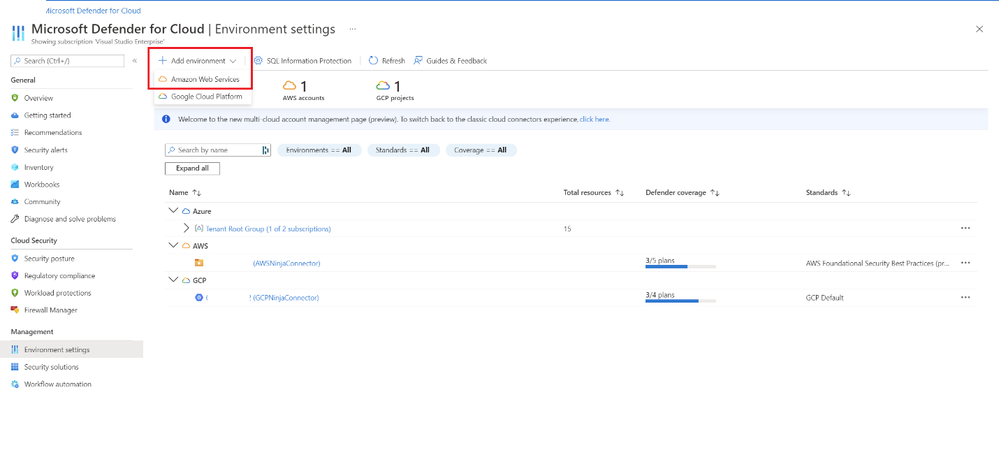Open more options for Tenant Root Group

(965, 228)
